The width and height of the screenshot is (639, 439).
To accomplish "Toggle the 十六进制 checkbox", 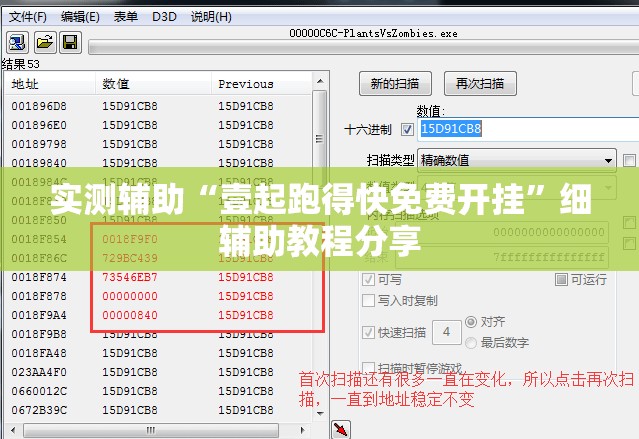I will click(x=407, y=130).
